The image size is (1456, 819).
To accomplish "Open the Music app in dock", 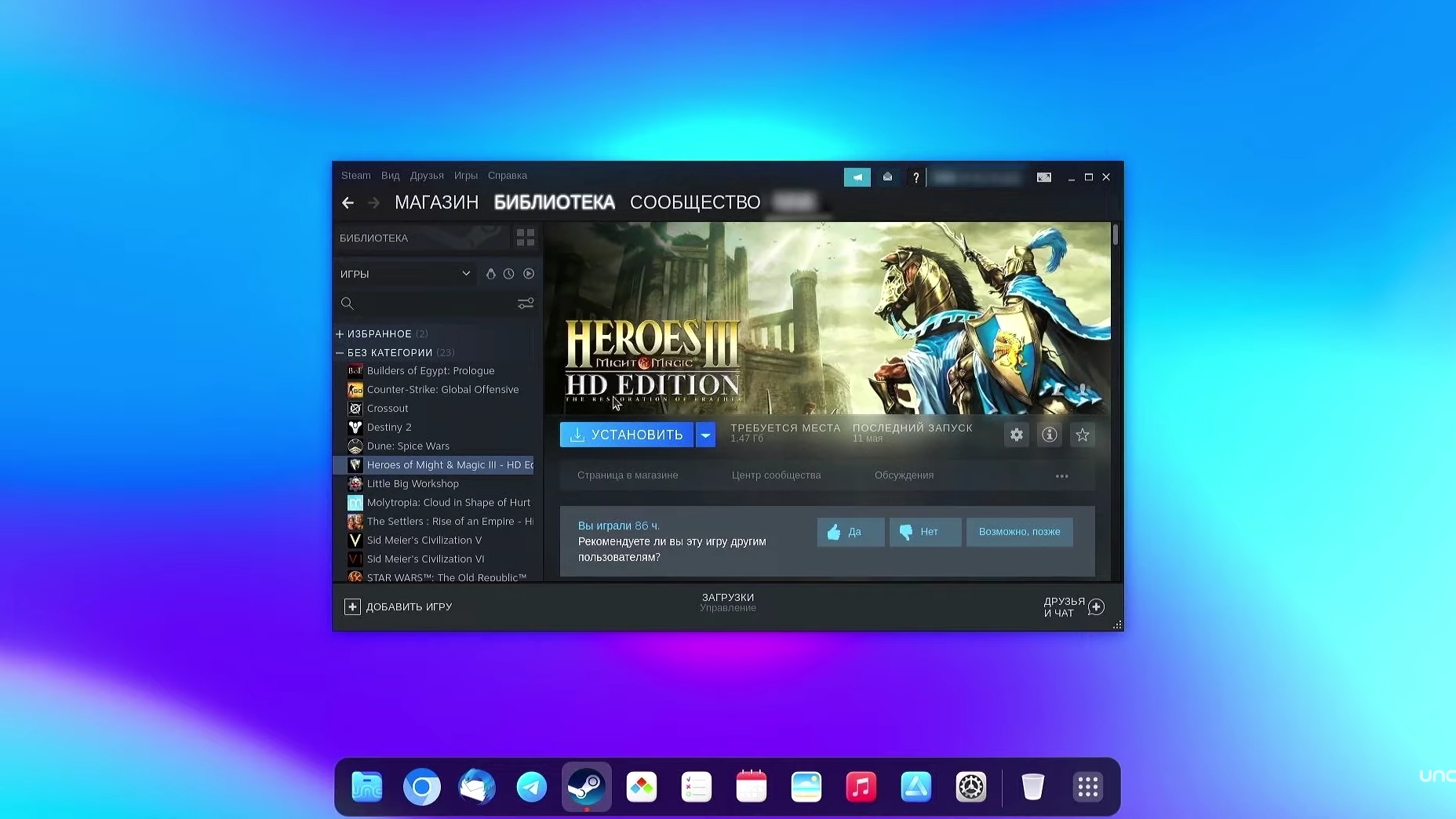I will pyautogui.click(x=861, y=787).
